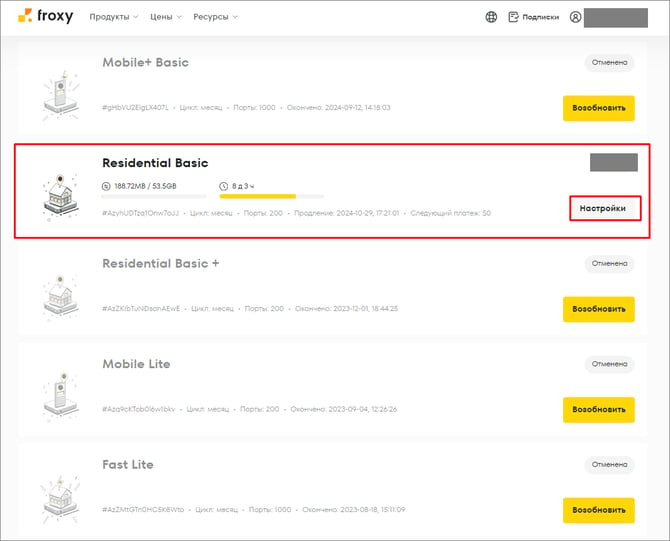Click subscription ID #AzZMtGTn0HC5K8Wto
Image resolution: width=670 pixels, height=541 pixels.
click(143, 509)
